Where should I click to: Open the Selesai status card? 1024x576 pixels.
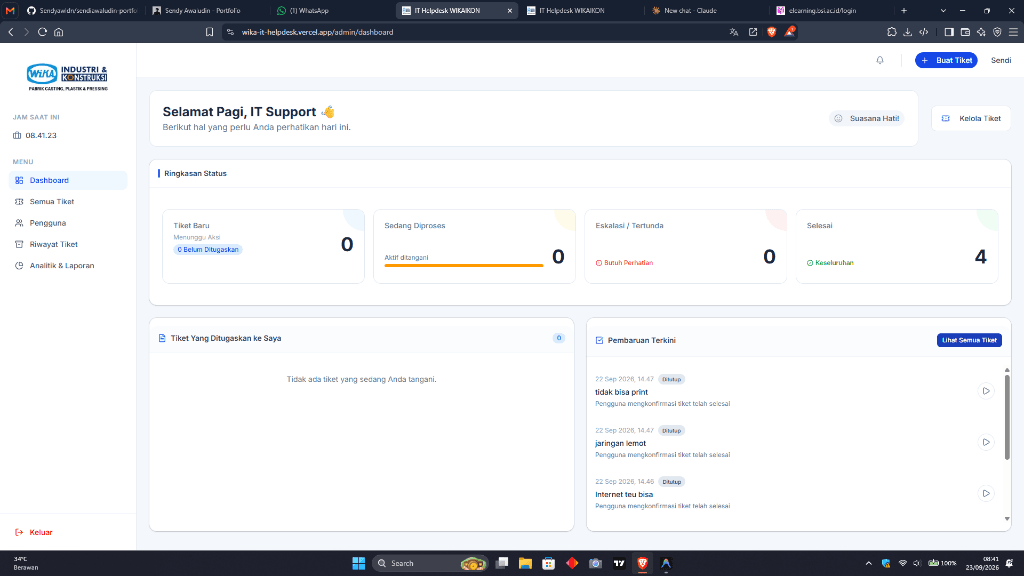point(897,246)
